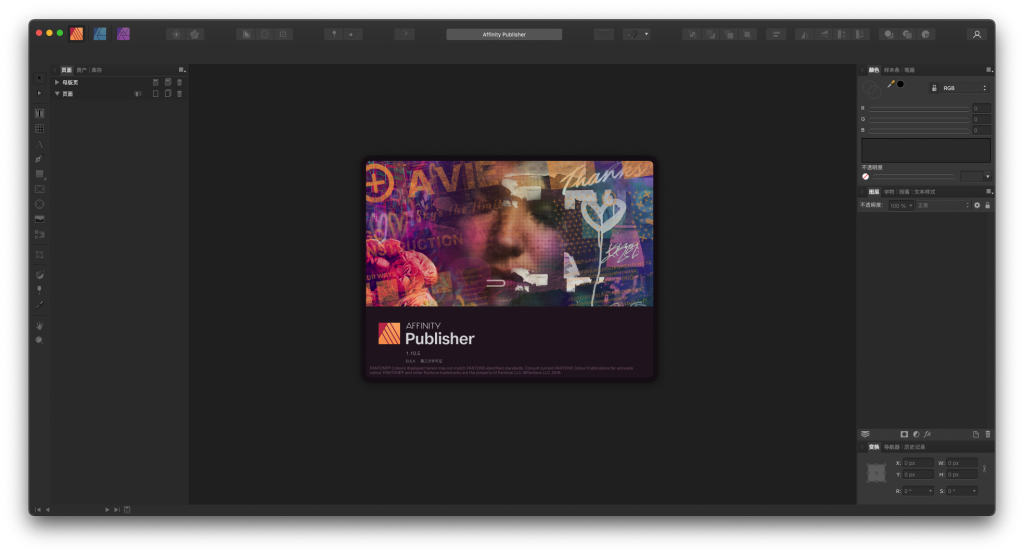1024x554 pixels.
Task: Open the colour opacity value dropdown arrow
Action: tap(987, 176)
